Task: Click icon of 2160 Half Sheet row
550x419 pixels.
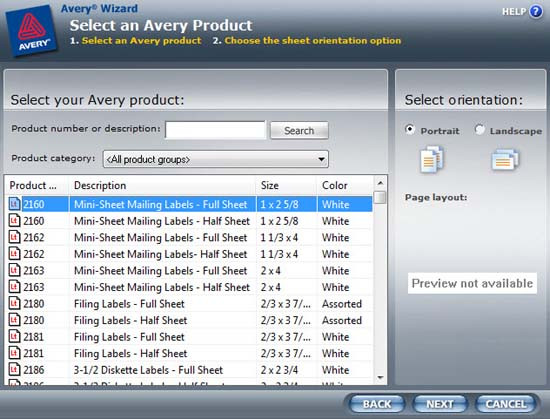Action: click(x=14, y=221)
